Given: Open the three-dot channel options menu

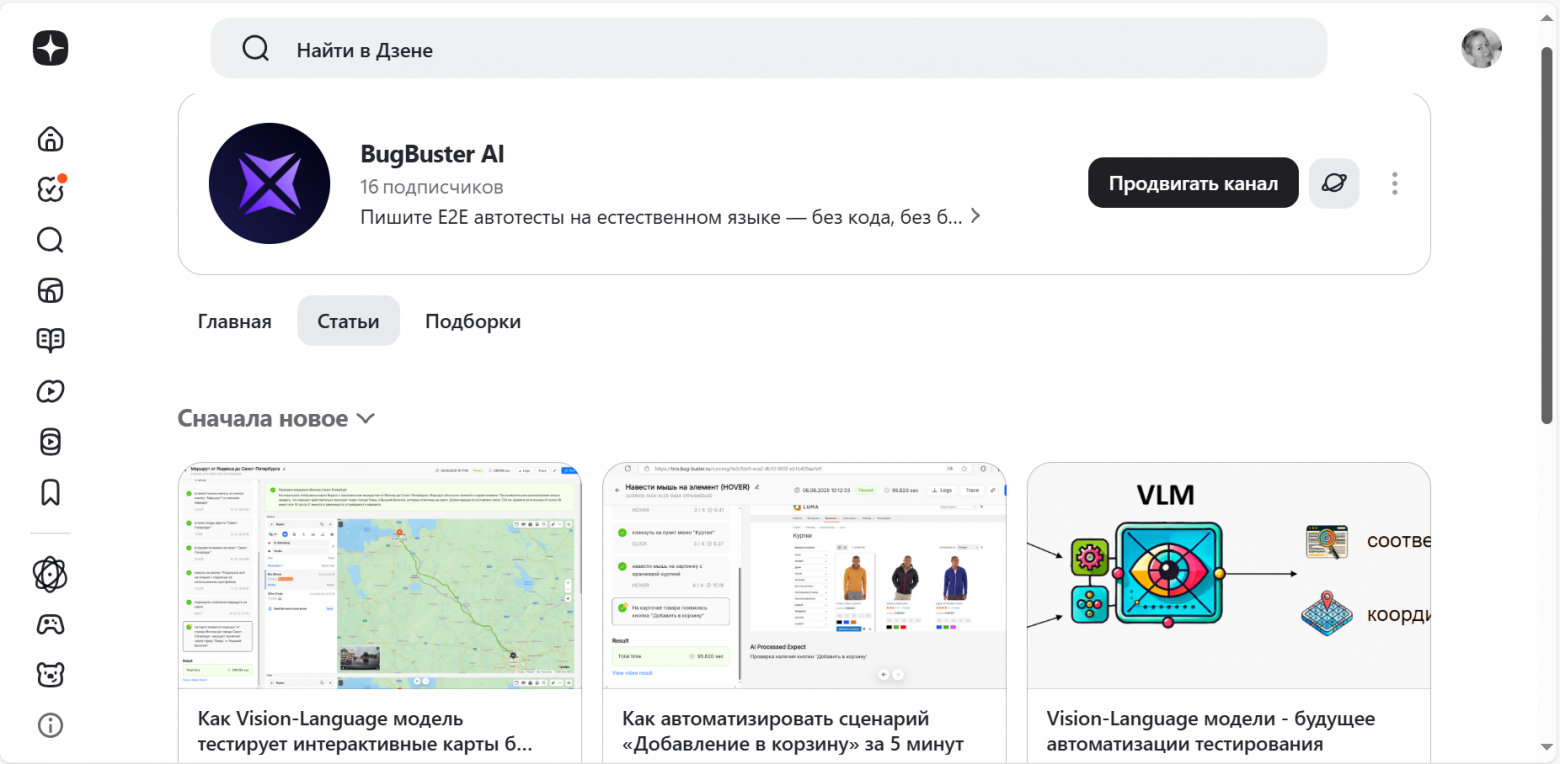Looking at the screenshot, I should [1394, 182].
